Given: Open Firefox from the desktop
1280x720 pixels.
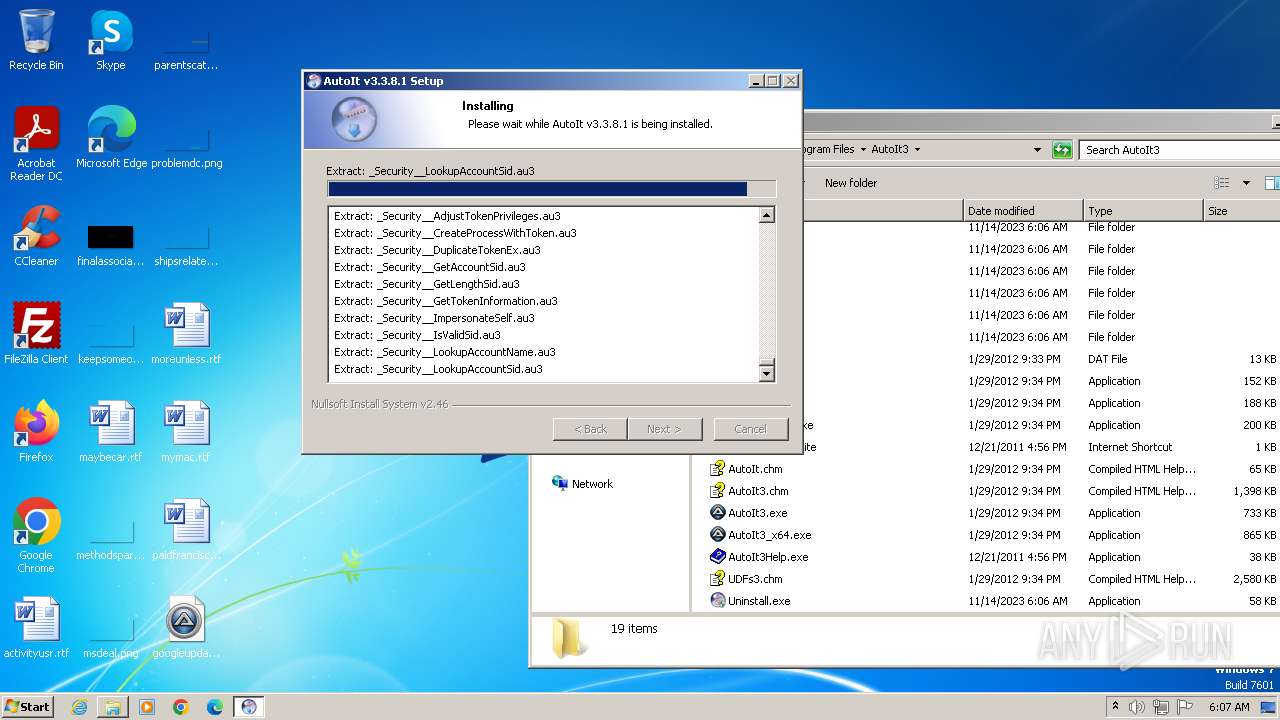Looking at the screenshot, I should [x=36, y=432].
